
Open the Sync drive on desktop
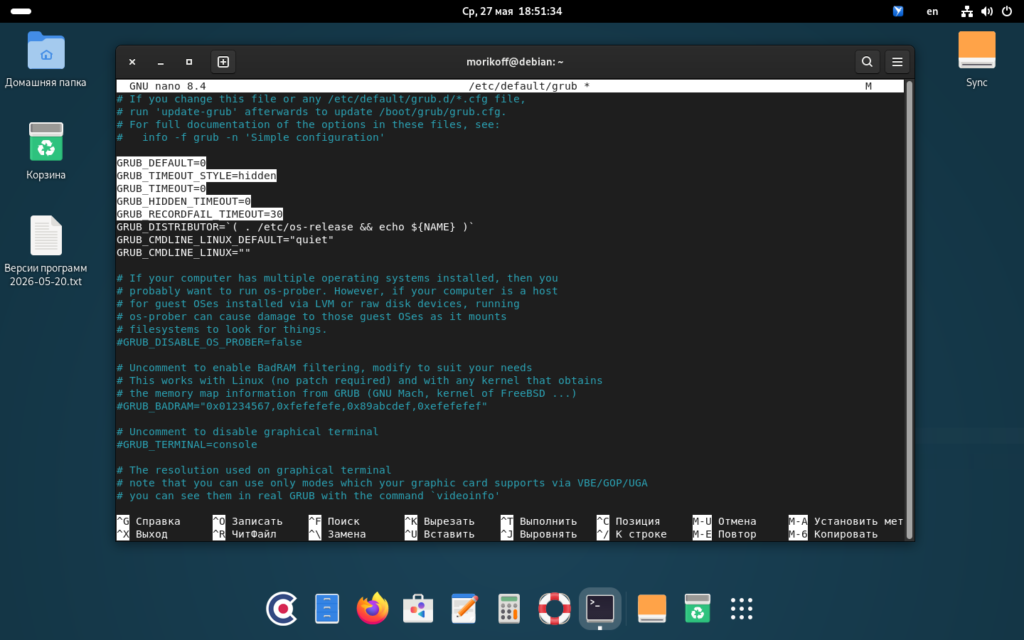976,59
